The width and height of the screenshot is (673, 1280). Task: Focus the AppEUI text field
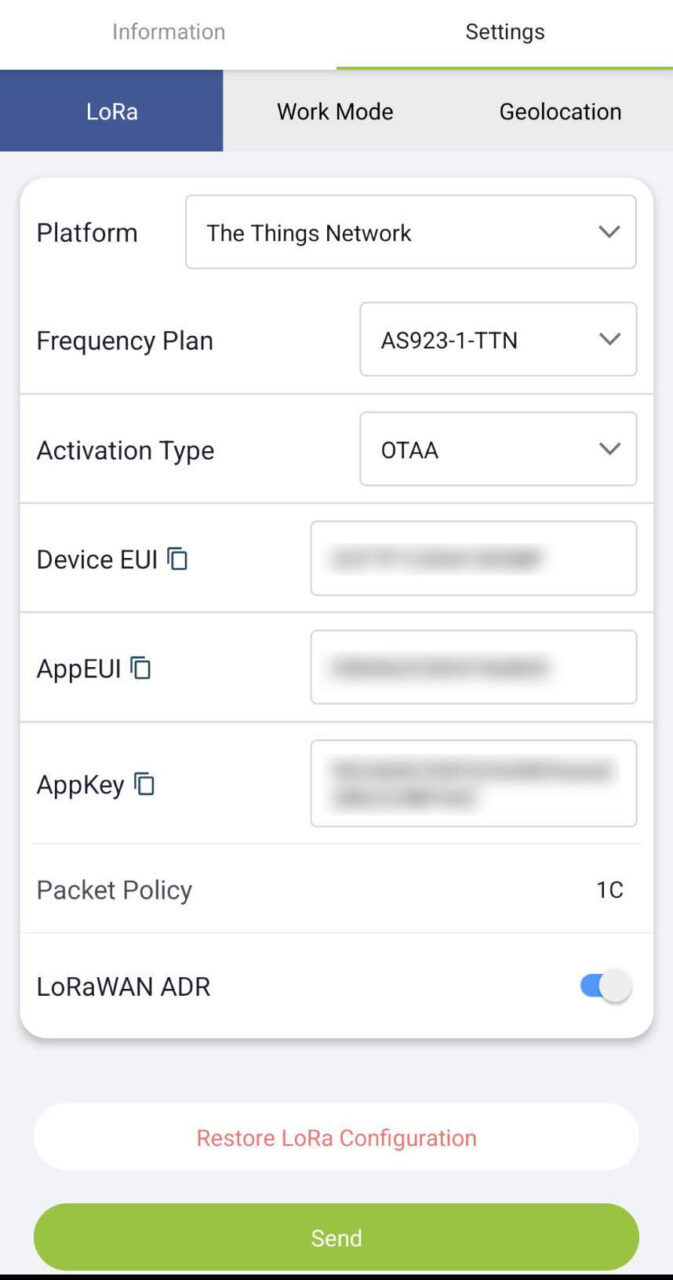point(473,667)
